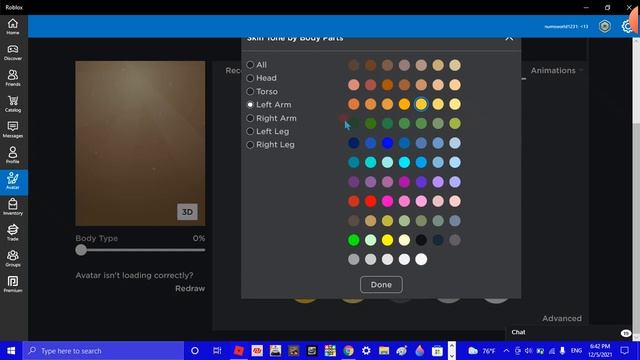Screen dimensions: 640x360
Task: Click the volume speaker tray icon
Action: point(529,351)
